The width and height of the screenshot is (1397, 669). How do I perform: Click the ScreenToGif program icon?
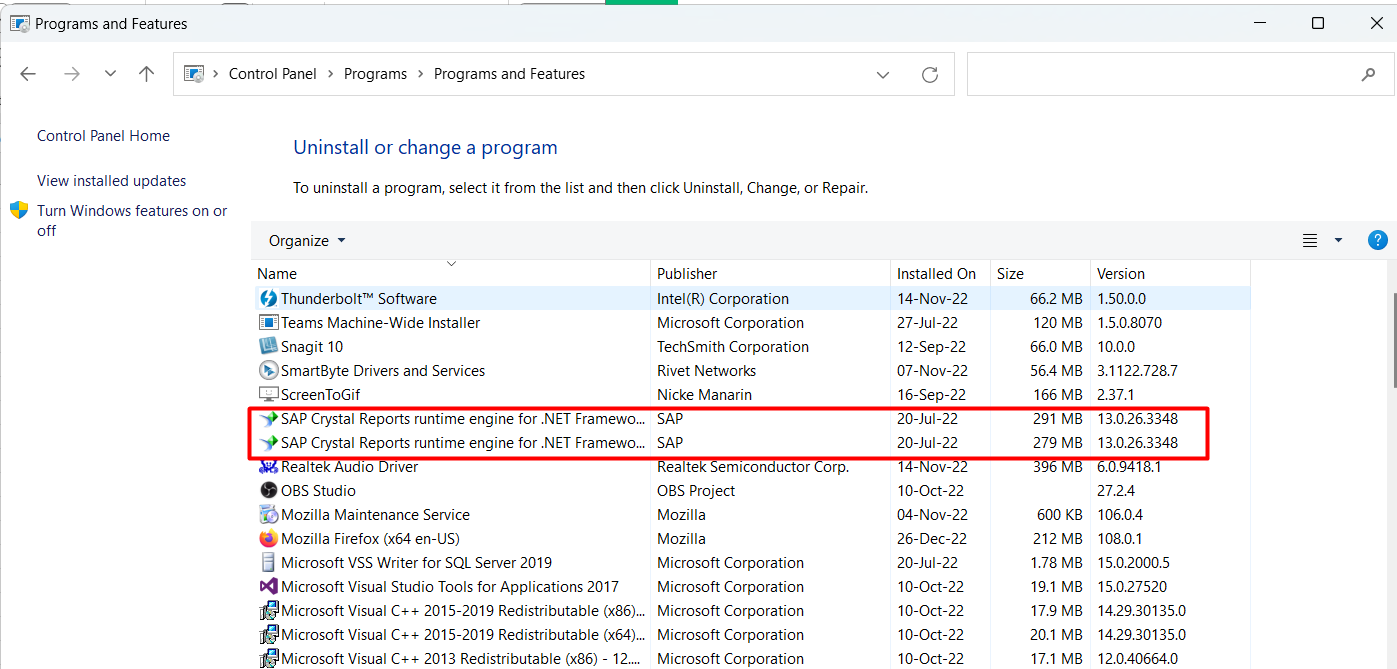(268, 395)
